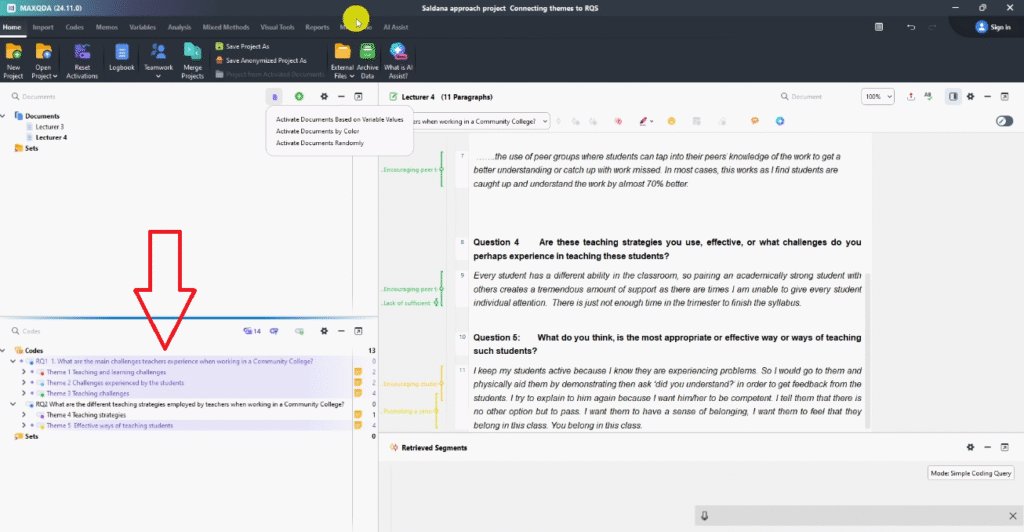This screenshot has height=532, width=1024.
Task: Toggle the sidebar display button beside zoom
Action: [x=952, y=97]
